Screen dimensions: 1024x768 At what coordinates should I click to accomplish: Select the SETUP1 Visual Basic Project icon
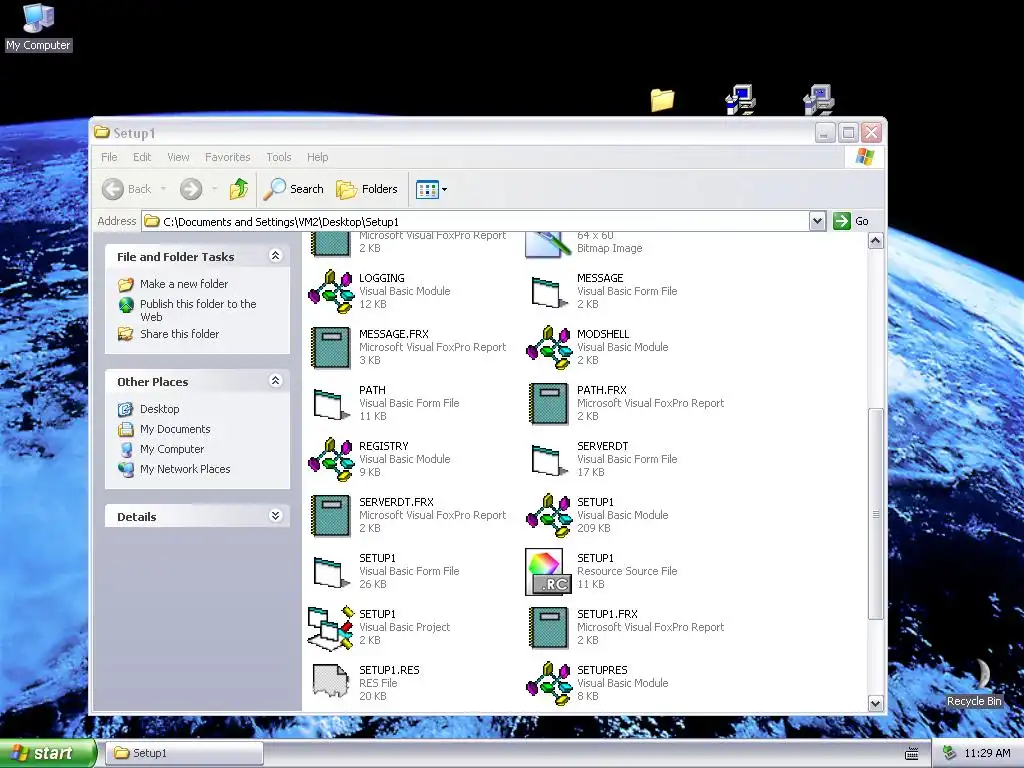[331, 628]
